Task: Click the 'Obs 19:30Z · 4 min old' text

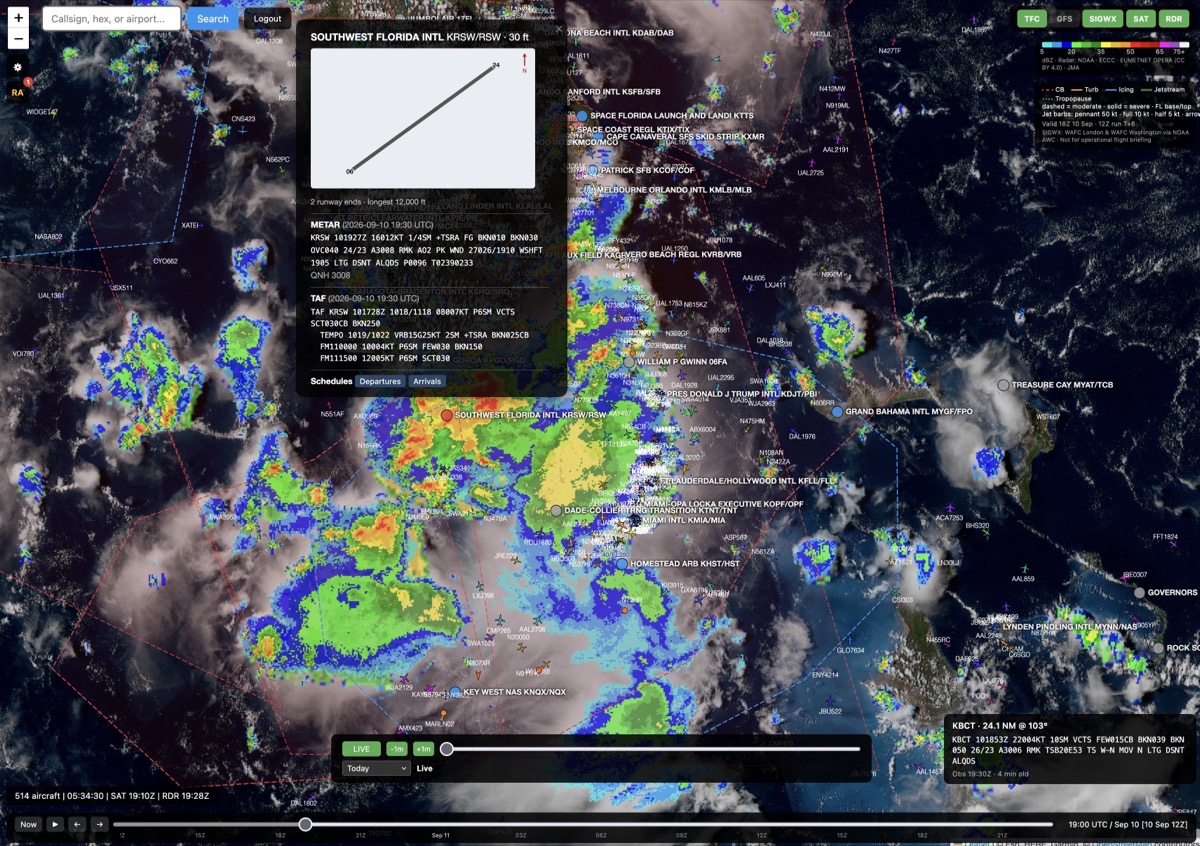Action: click(990, 773)
